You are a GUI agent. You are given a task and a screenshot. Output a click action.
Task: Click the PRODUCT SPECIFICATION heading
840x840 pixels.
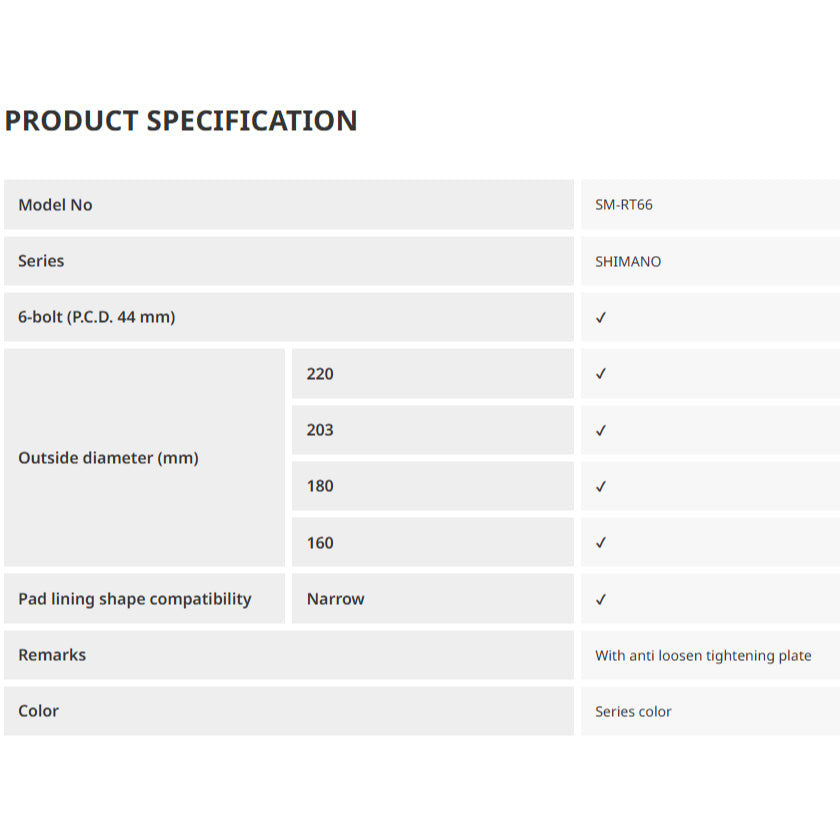coord(181,121)
